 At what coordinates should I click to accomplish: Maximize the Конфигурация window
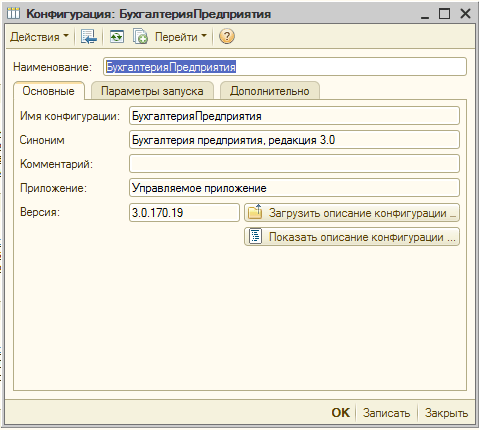(x=444, y=14)
